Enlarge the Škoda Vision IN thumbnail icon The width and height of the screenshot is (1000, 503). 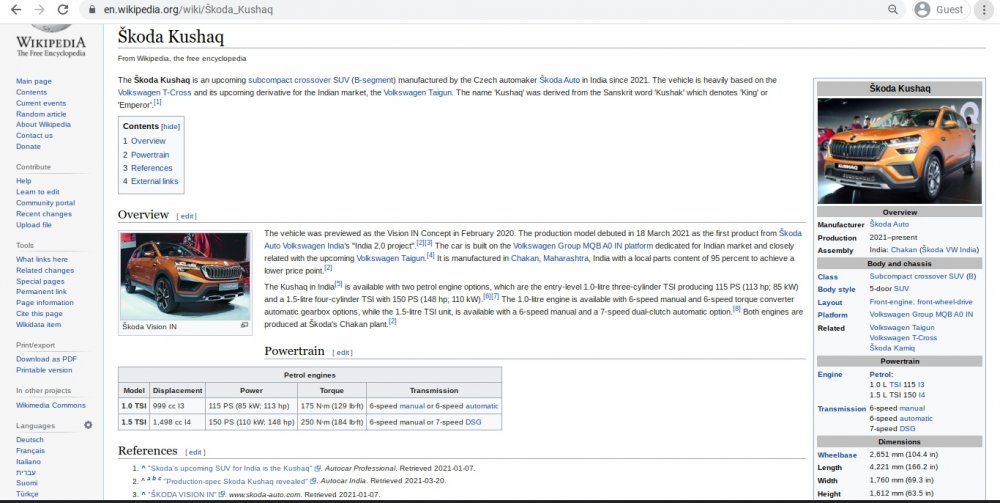pos(244,325)
